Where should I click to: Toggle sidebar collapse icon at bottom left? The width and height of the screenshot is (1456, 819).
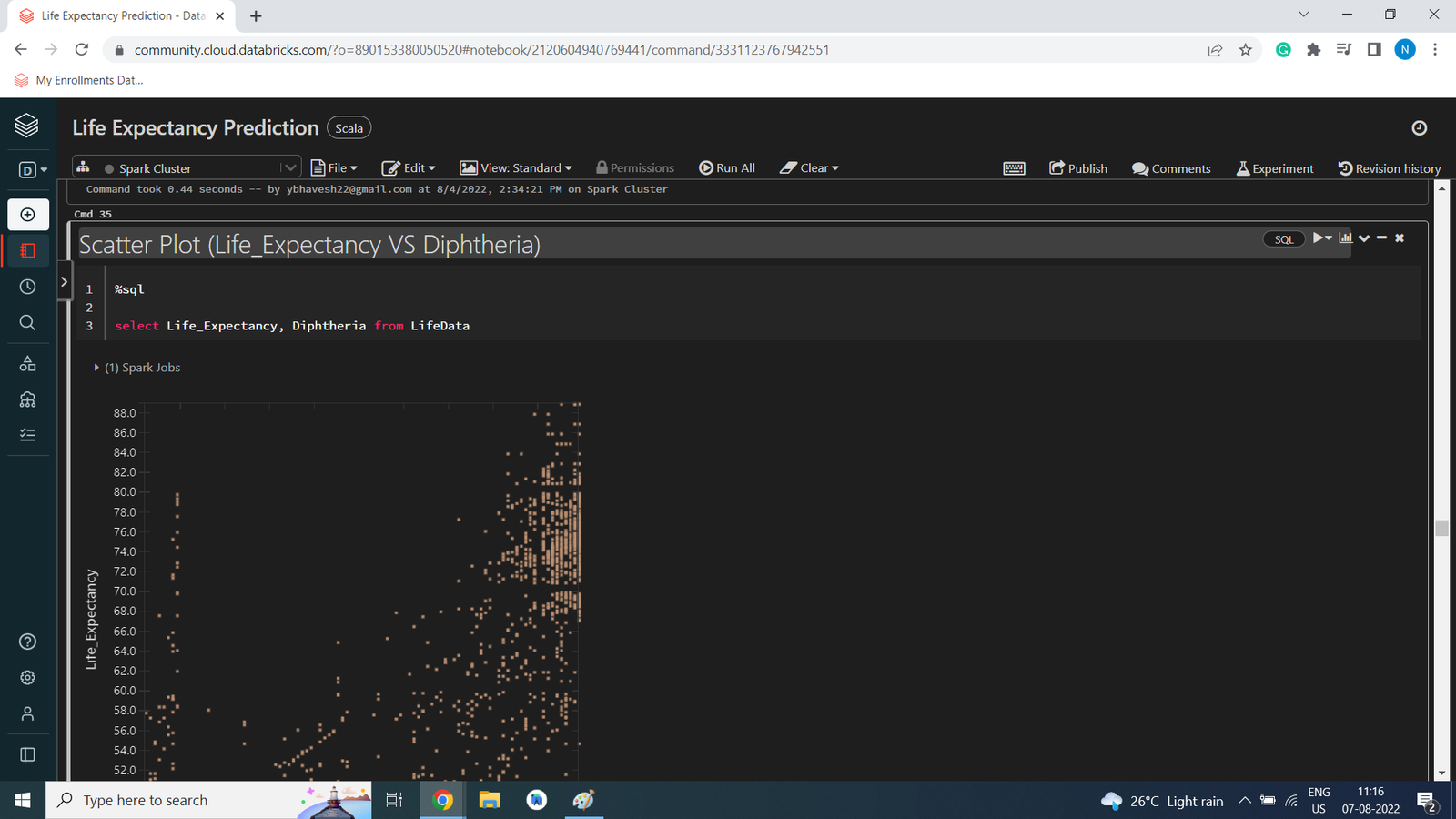click(27, 754)
